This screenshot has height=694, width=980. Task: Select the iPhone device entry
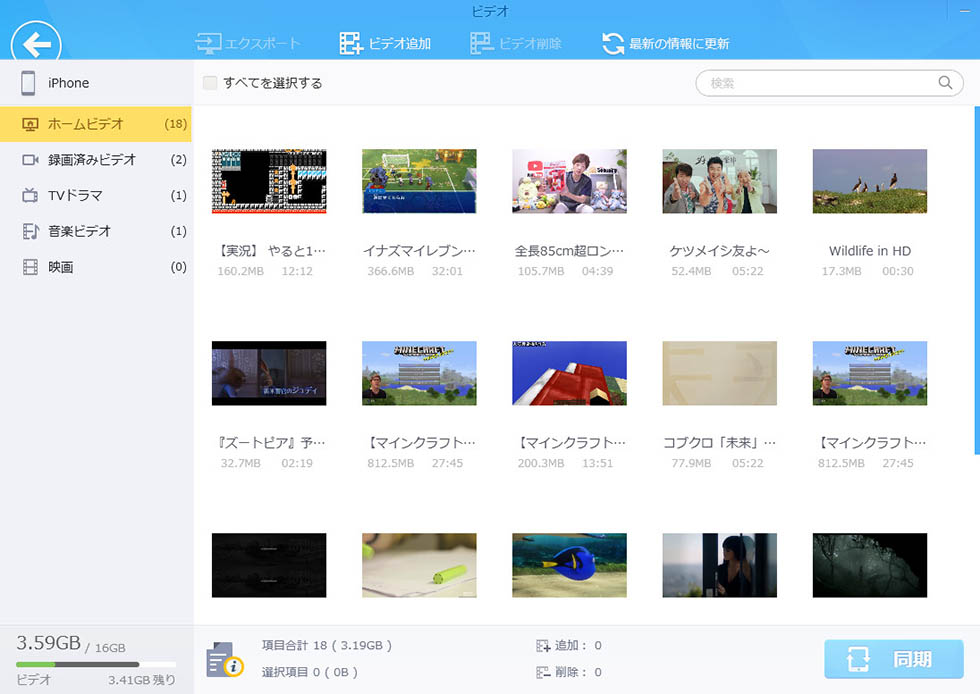pyautogui.click(x=96, y=83)
